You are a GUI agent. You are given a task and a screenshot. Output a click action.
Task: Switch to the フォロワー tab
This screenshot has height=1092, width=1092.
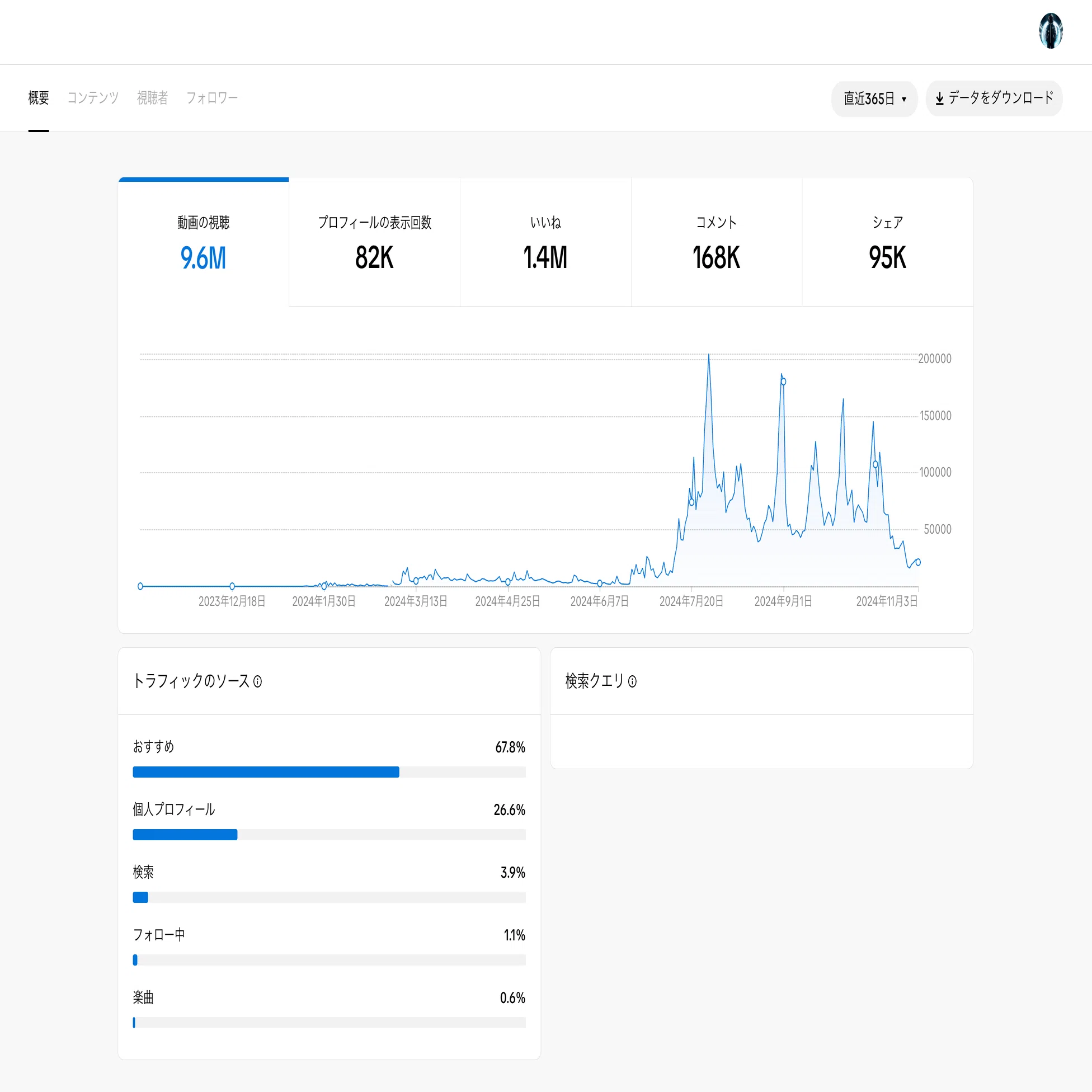pos(212,98)
